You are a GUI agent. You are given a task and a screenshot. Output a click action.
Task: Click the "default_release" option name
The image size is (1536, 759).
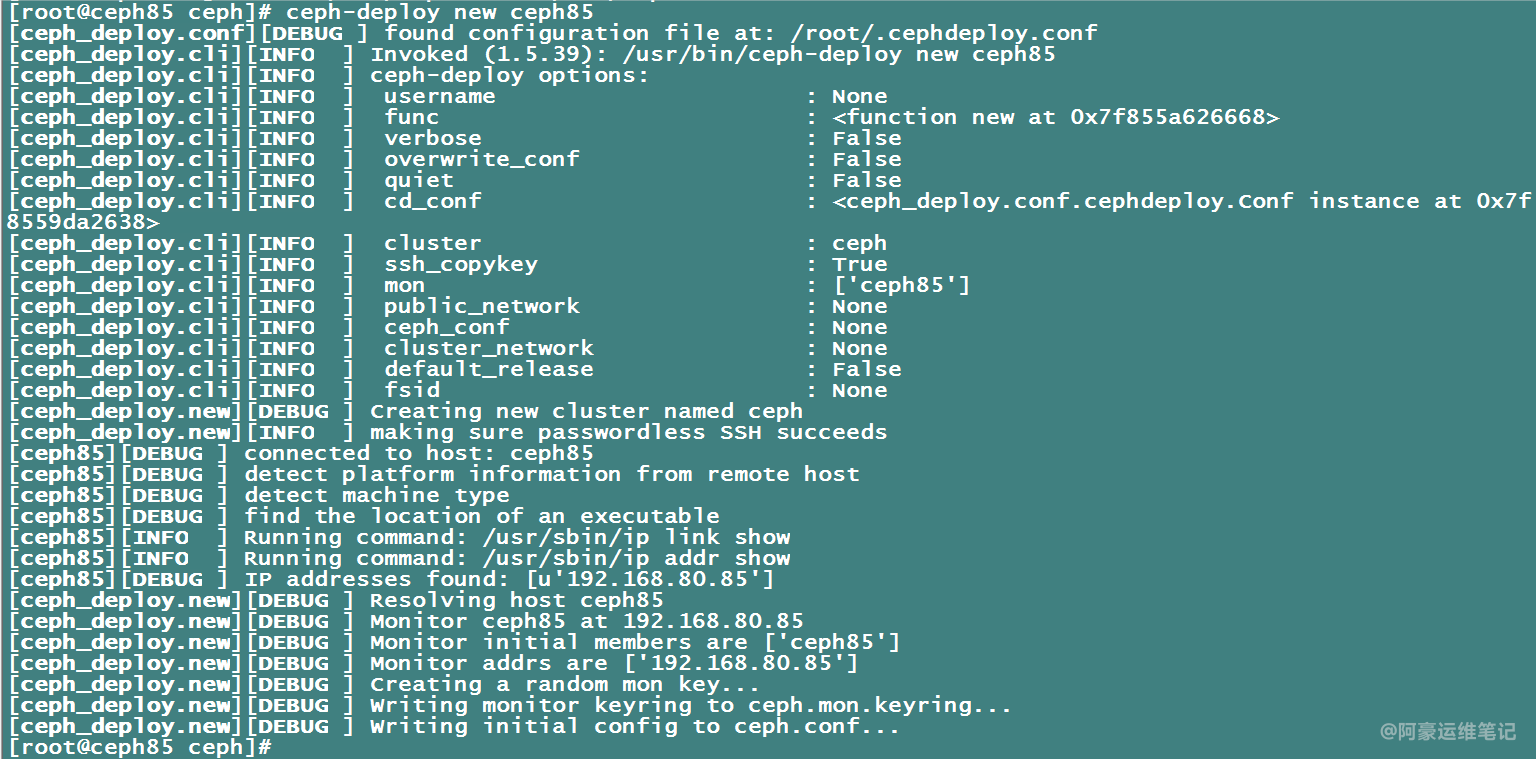[x=488, y=369]
